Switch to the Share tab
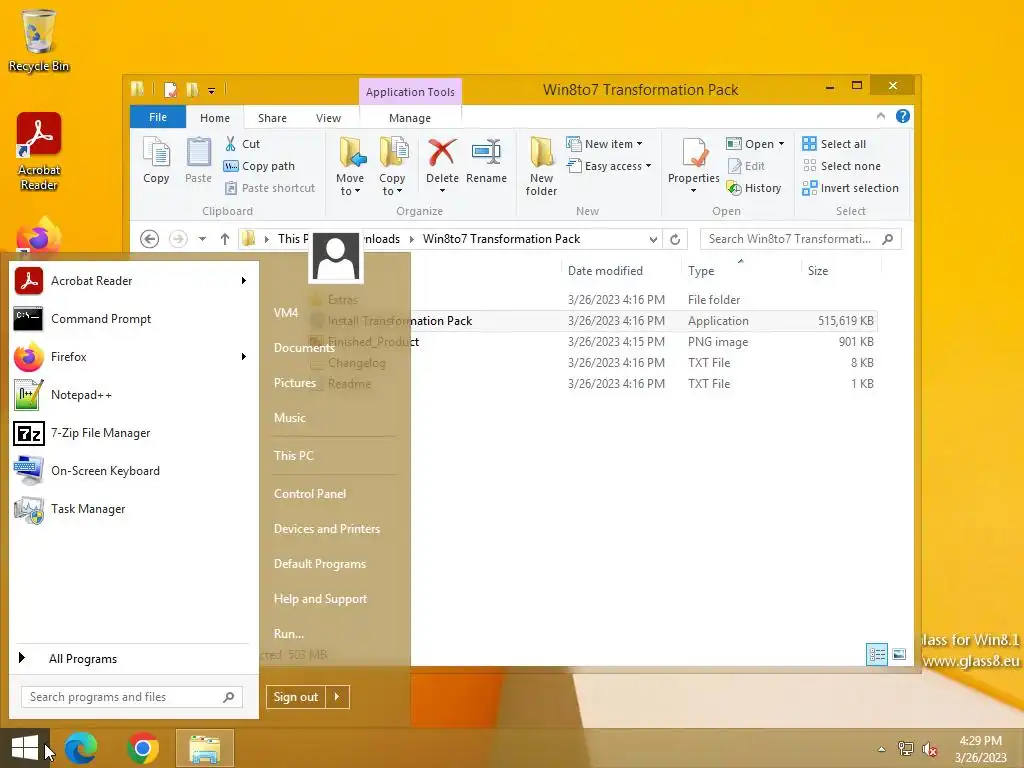Screen dimensions: 1024x768 (x=272, y=118)
